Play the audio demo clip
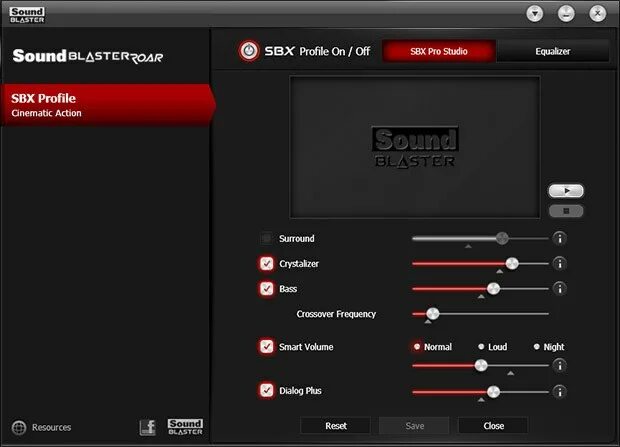Screen dimensions: 620x447 (x=566, y=191)
